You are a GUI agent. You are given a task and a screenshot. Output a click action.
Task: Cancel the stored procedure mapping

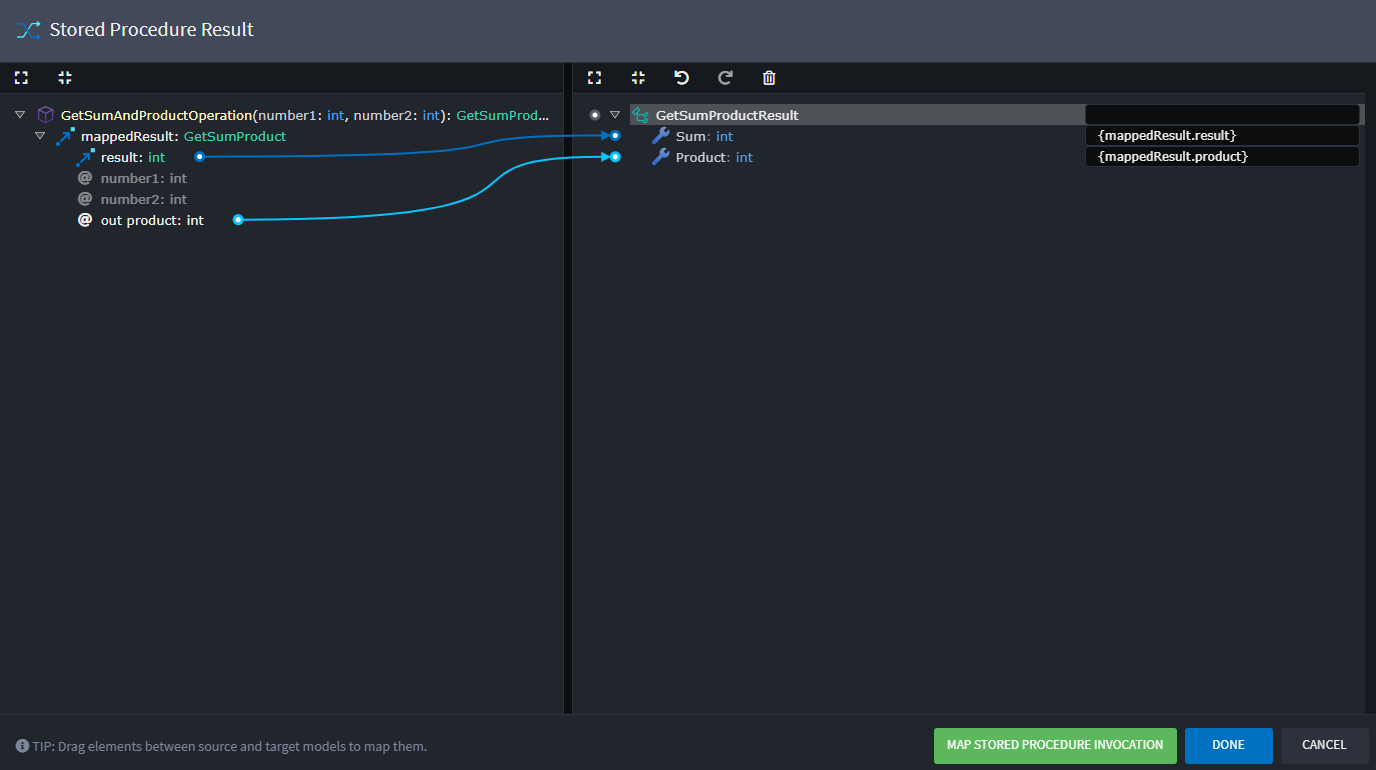point(1324,745)
